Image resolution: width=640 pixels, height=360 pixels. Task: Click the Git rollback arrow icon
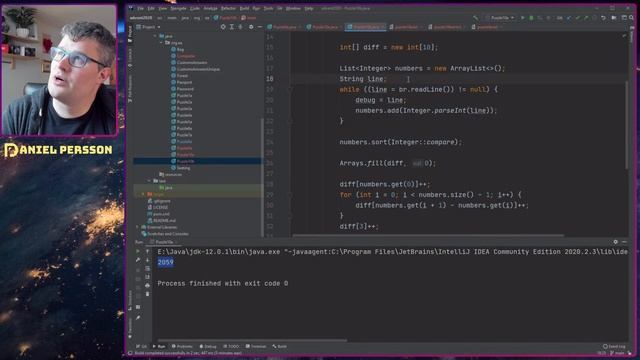click(603, 18)
